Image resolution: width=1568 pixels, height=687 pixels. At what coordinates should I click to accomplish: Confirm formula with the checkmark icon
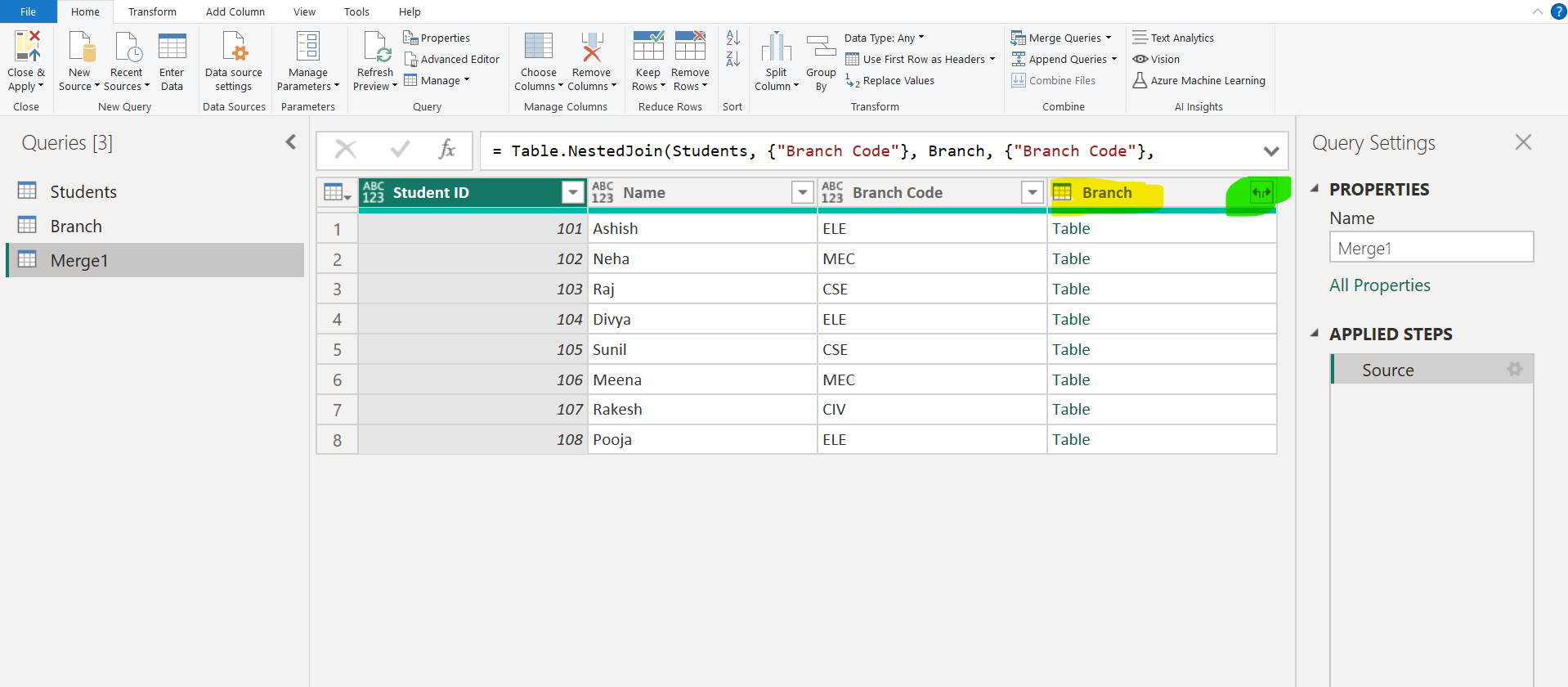click(x=400, y=150)
